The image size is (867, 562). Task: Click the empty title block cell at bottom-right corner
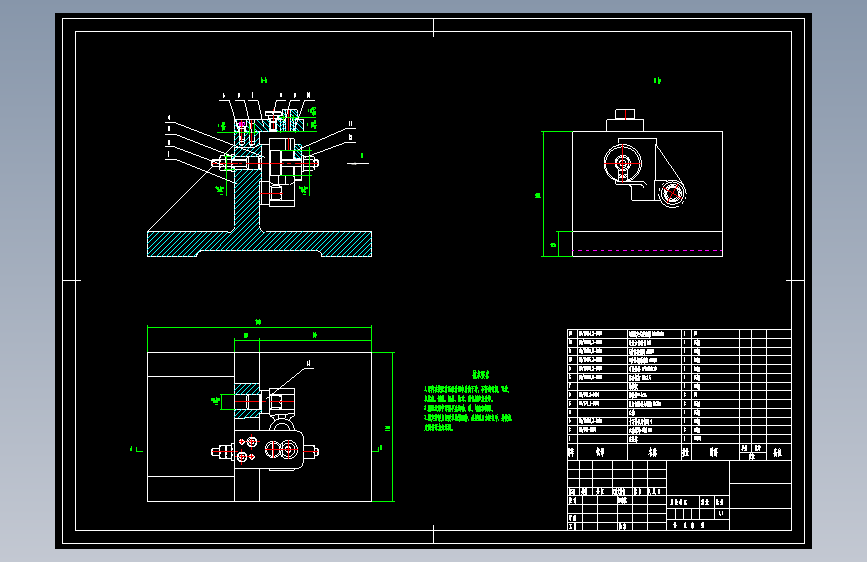point(760,519)
